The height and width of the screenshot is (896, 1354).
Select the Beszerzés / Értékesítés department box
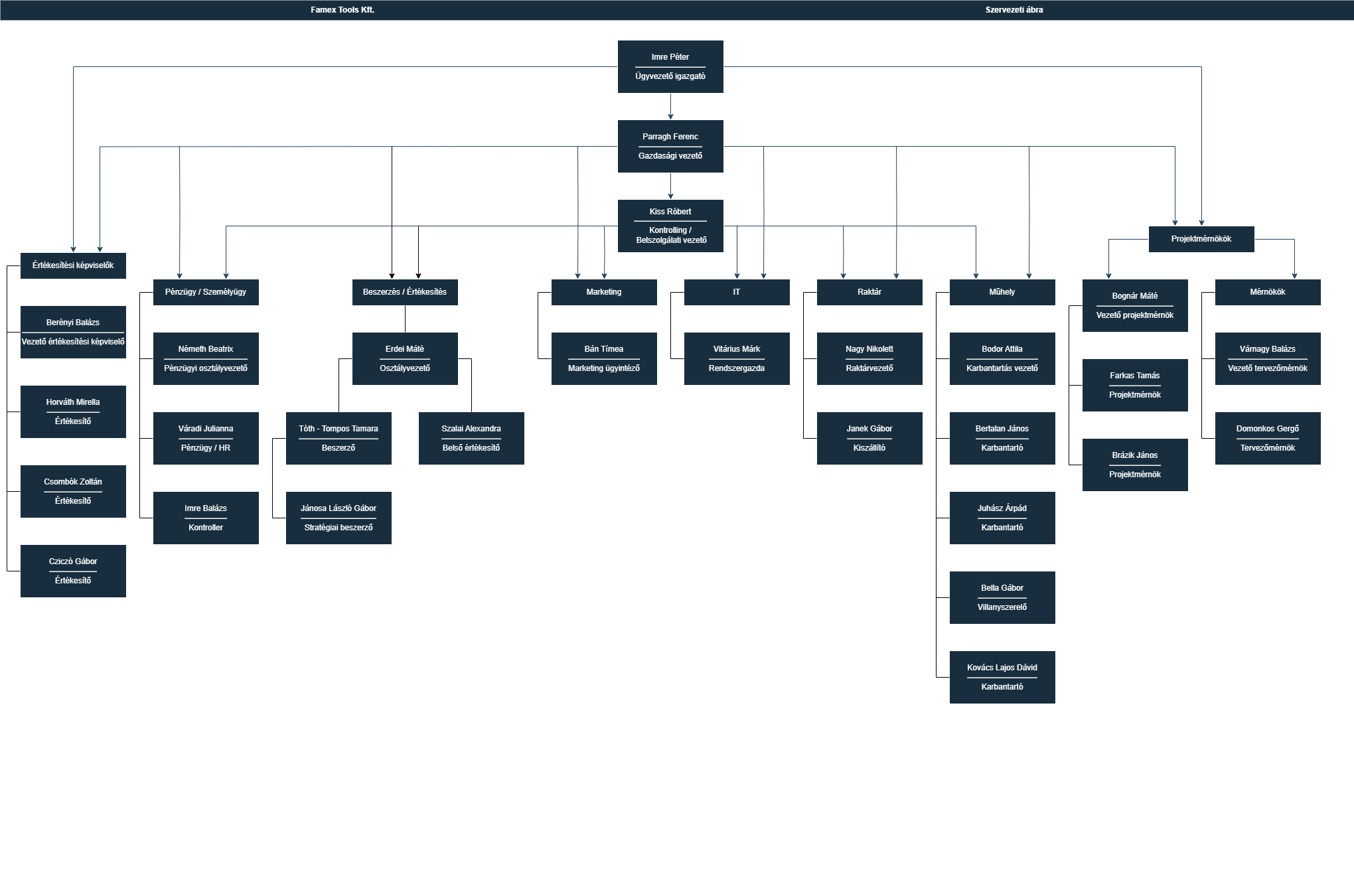pyautogui.click(x=405, y=292)
